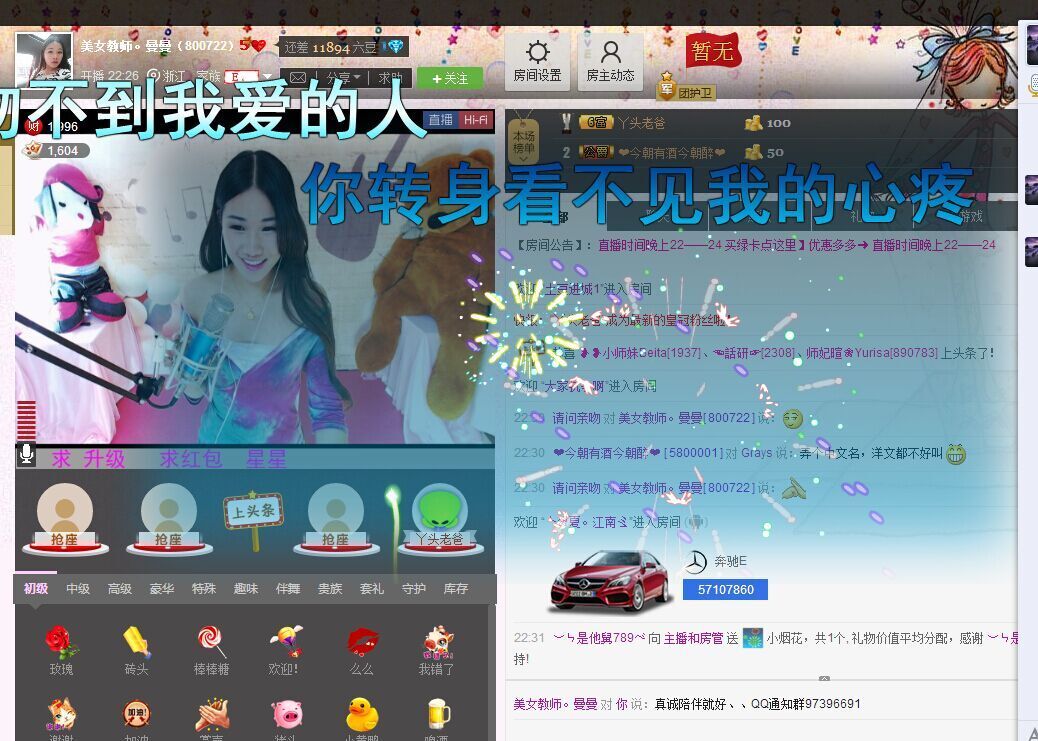Open the 趣味 gift tab
Image resolution: width=1038 pixels, height=741 pixels.
pyautogui.click(x=246, y=588)
